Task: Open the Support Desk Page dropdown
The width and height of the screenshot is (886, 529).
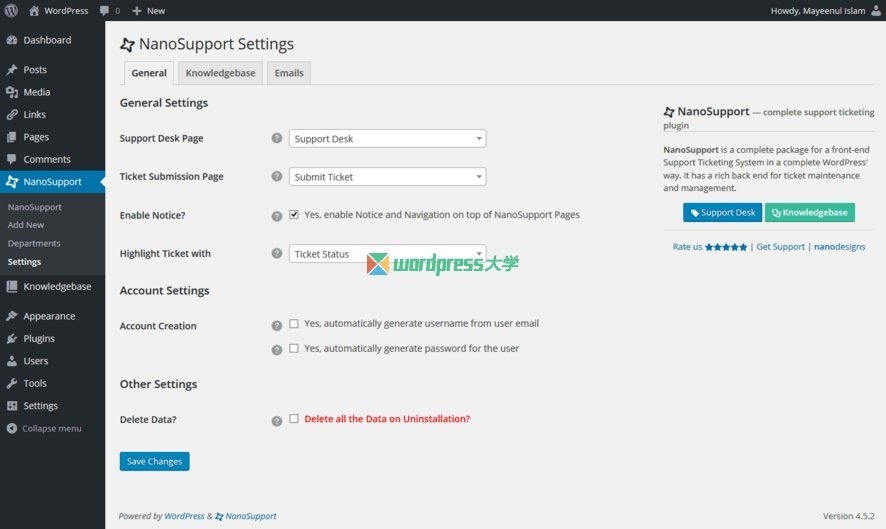Action: tap(388, 138)
